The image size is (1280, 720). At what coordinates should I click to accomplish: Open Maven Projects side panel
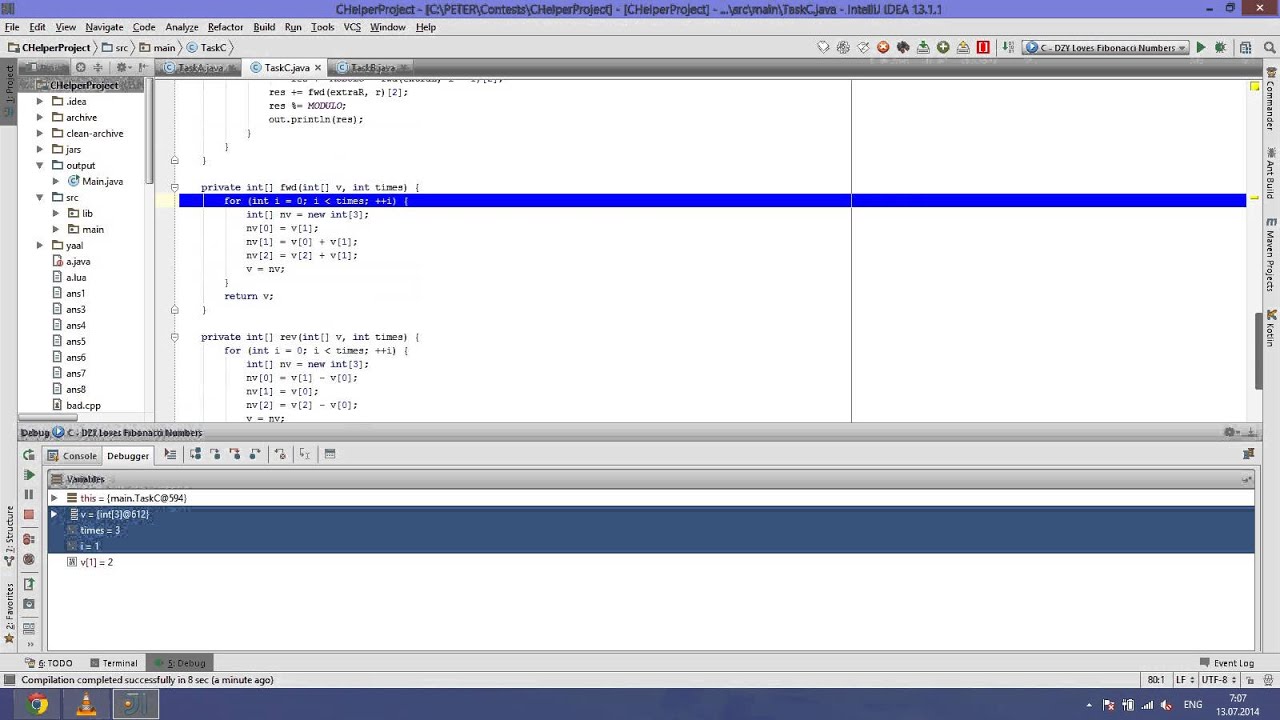pyautogui.click(x=1270, y=257)
